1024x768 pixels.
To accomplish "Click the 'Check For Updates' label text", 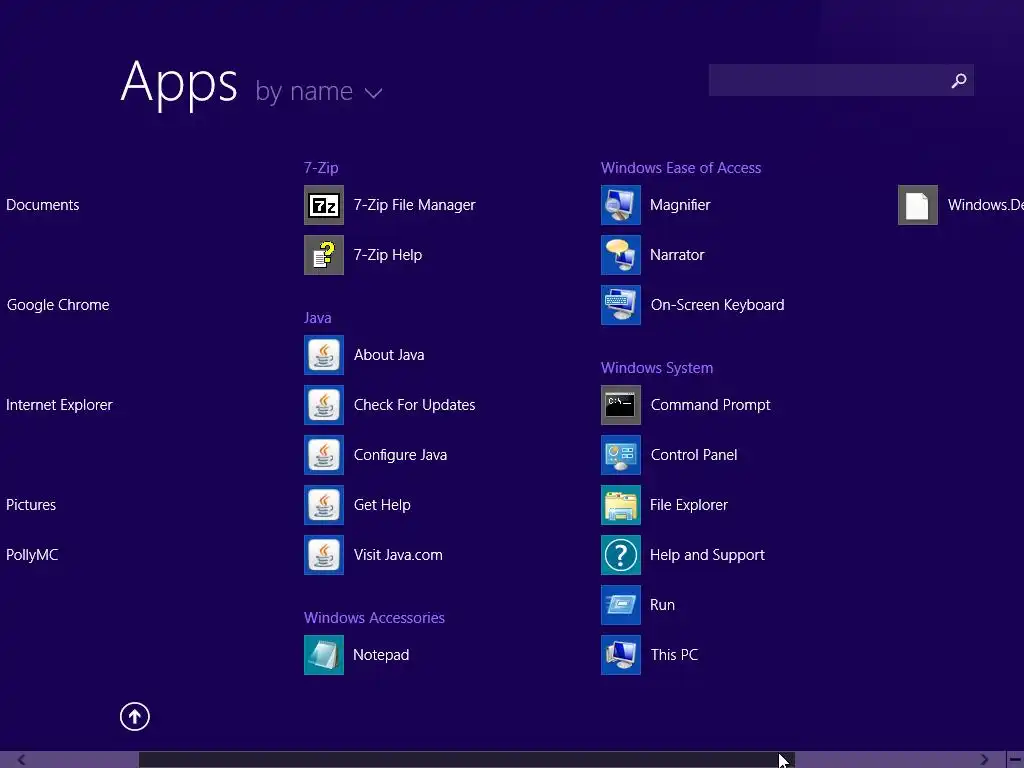I will [x=415, y=405].
